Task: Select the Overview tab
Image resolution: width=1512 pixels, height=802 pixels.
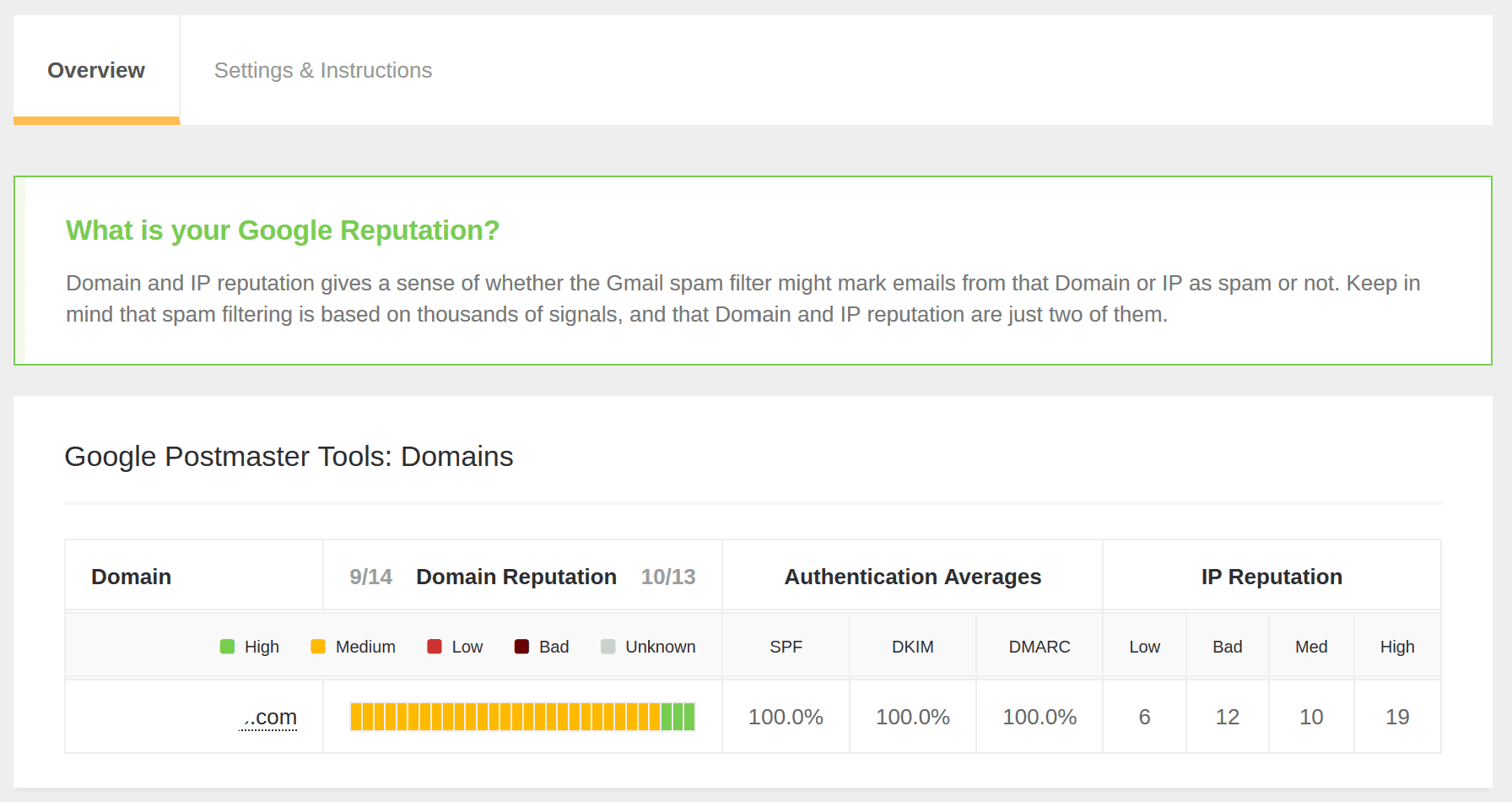Action: pyautogui.click(x=95, y=70)
